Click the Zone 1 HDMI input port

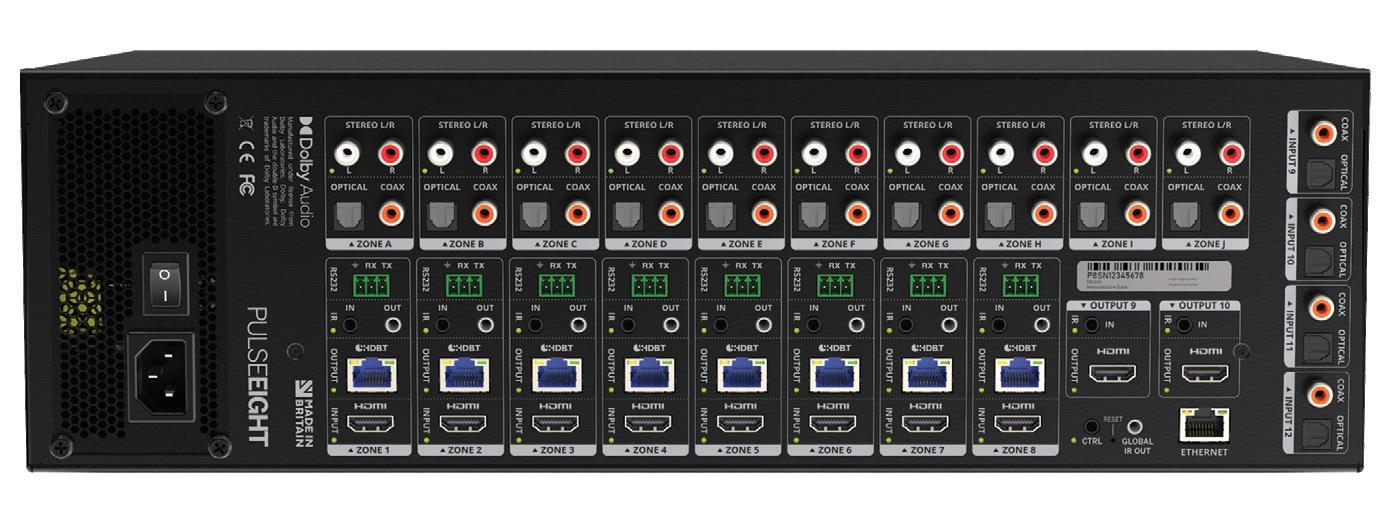tap(372, 424)
